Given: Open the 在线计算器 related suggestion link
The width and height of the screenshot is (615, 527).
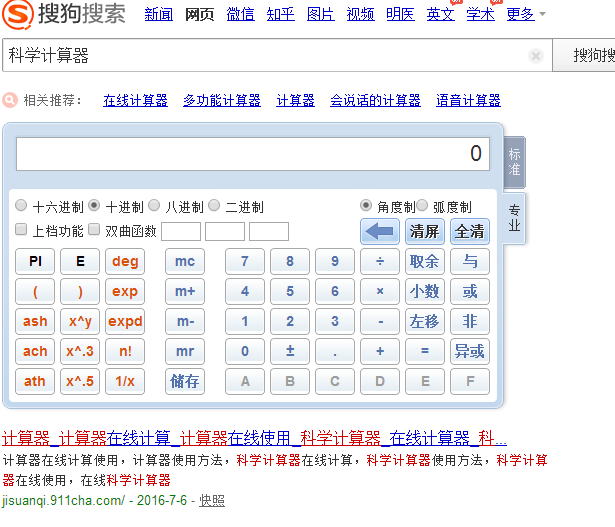Looking at the screenshot, I should [x=135, y=100].
